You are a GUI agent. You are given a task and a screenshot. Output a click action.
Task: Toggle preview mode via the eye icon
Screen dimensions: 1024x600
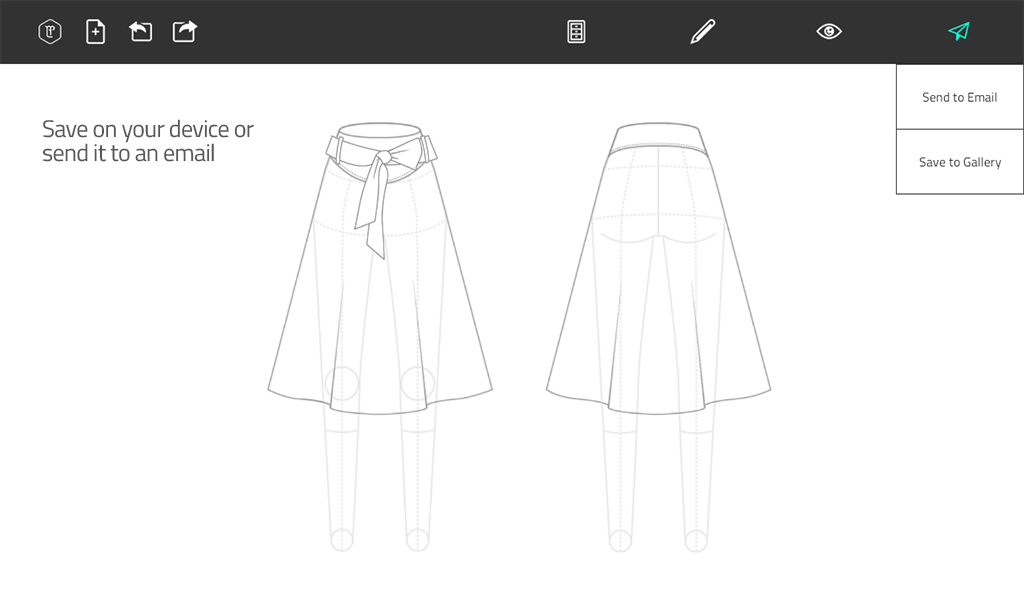click(x=829, y=31)
